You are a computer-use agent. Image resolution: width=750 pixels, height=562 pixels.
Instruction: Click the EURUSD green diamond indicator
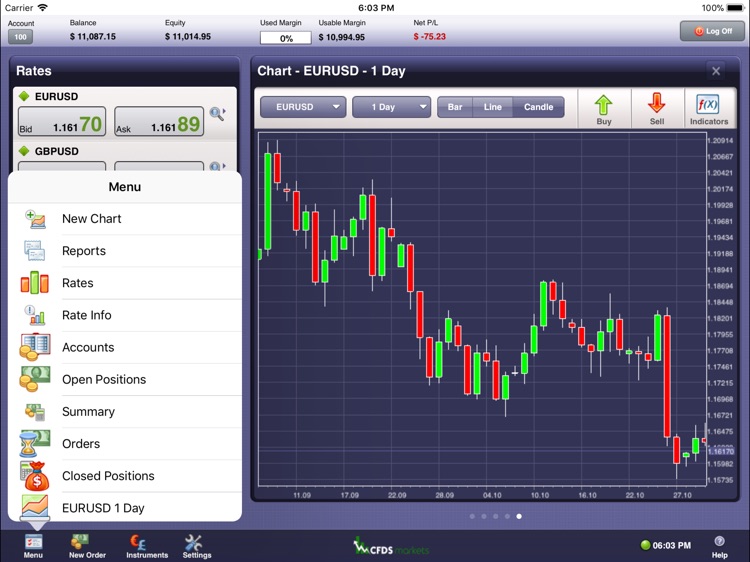coord(24,96)
